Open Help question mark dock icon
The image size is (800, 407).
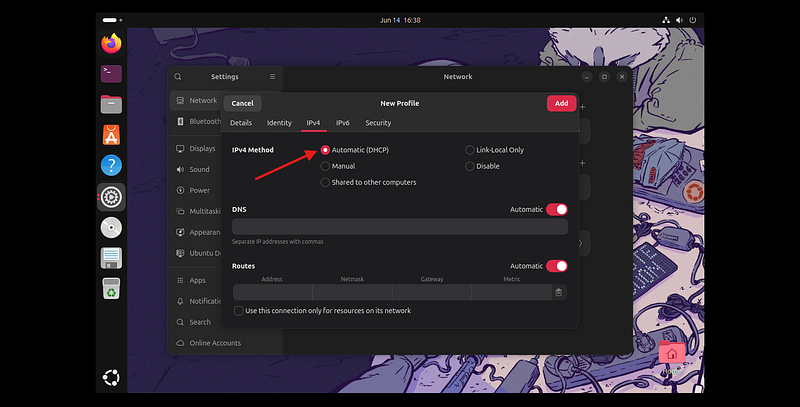111,166
